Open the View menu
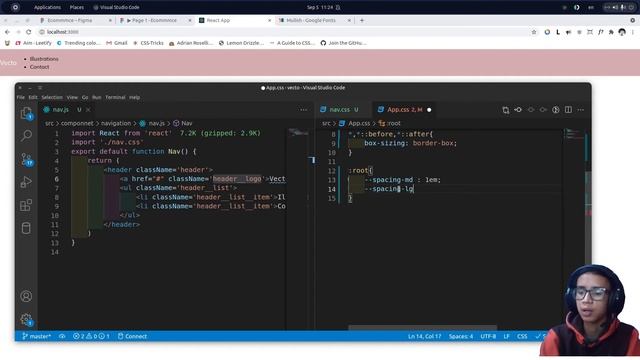This screenshot has width=640, height=360. tap(72, 98)
